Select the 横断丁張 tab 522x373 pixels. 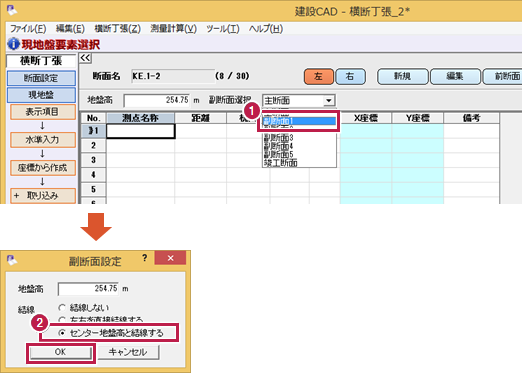click(41, 61)
